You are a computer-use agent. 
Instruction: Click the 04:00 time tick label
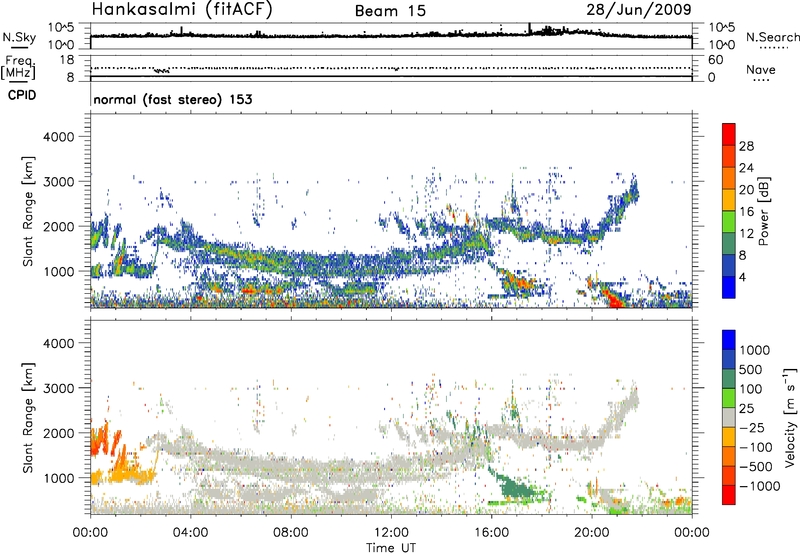(190, 533)
